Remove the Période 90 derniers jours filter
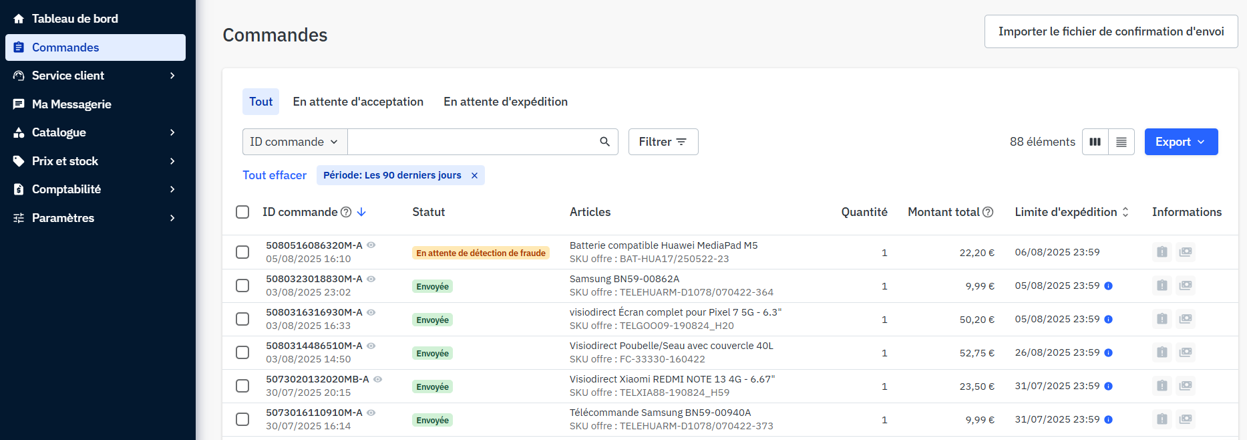Screen dimensions: 1247x440 pyautogui.click(x=475, y=176)
